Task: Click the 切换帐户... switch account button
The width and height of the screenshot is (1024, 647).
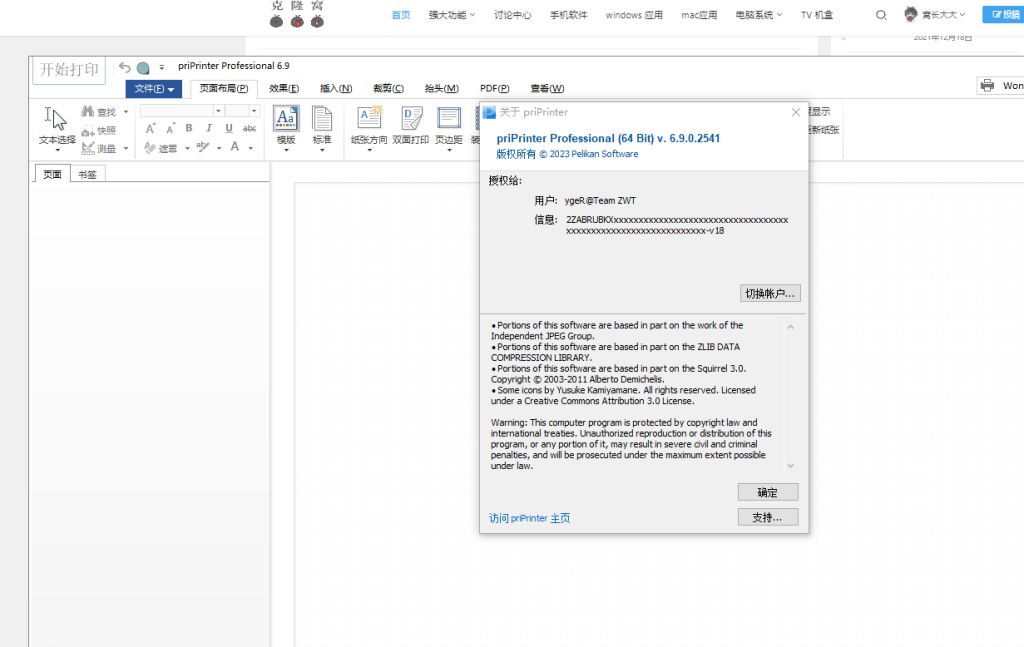Action: click(770, 293)
